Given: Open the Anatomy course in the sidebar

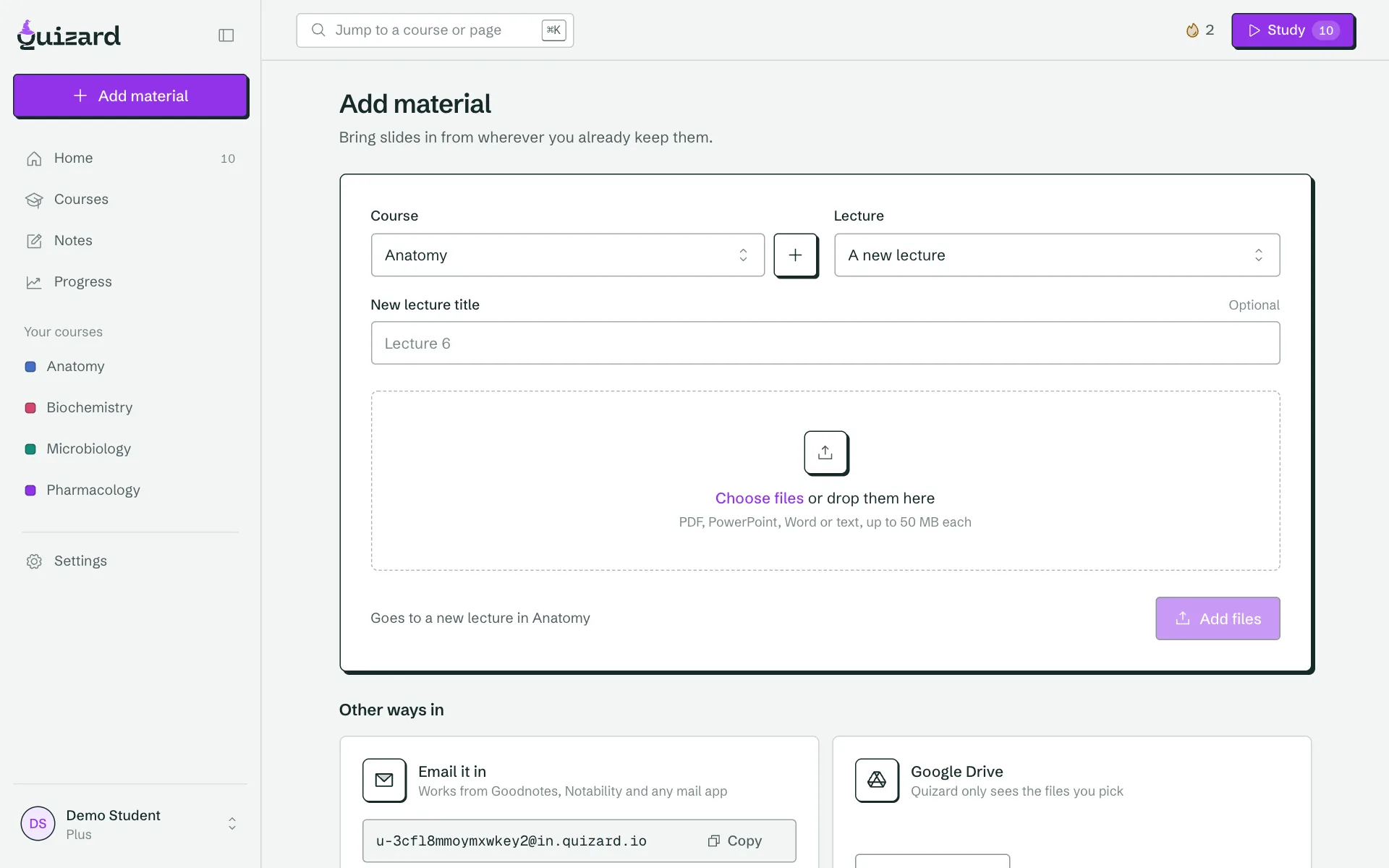Looking at the screenshot, I should (130, 367).
